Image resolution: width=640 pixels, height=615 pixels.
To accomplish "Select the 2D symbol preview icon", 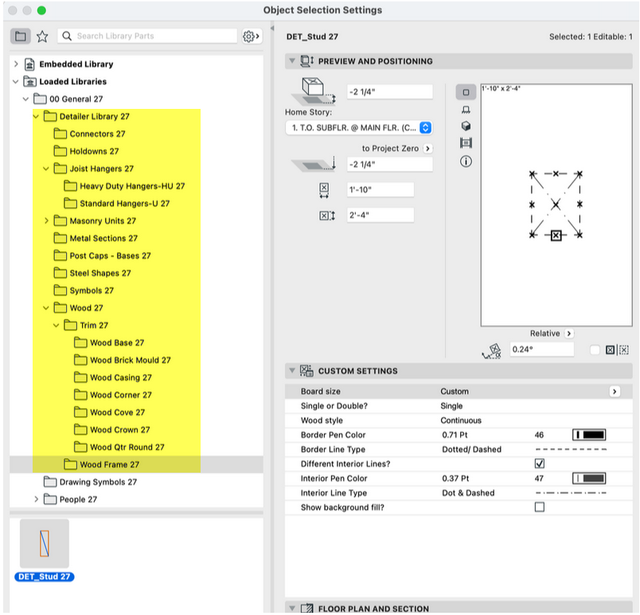I will click(465, 92).
